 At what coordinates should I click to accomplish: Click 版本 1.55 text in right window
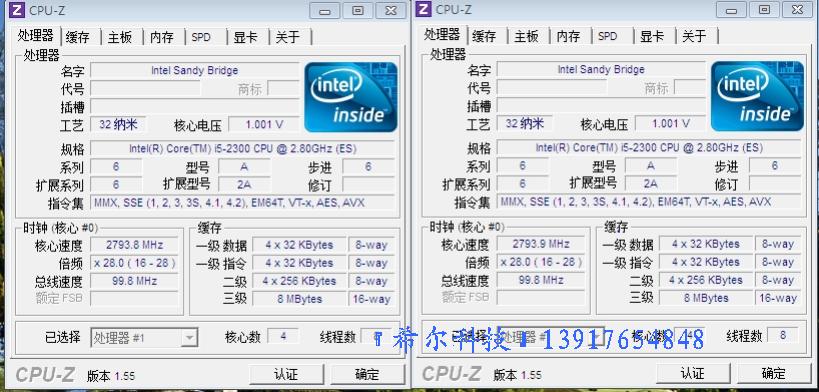[517, 375]
